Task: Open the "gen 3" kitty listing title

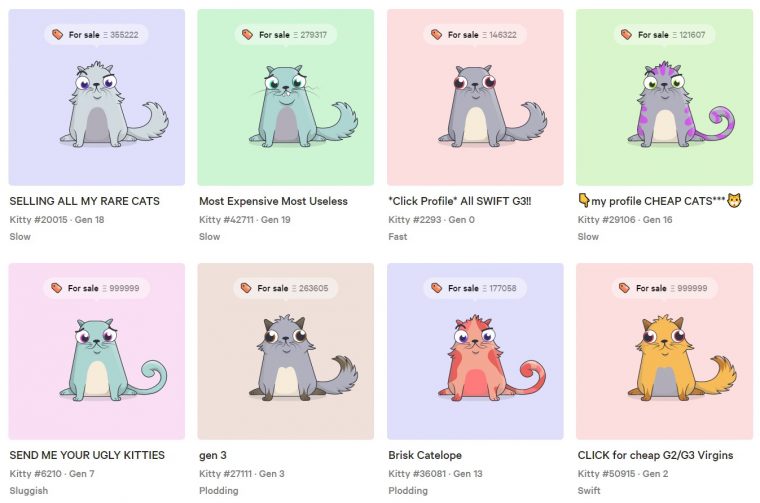Action: pyautogui.click(x=213, y=456)
